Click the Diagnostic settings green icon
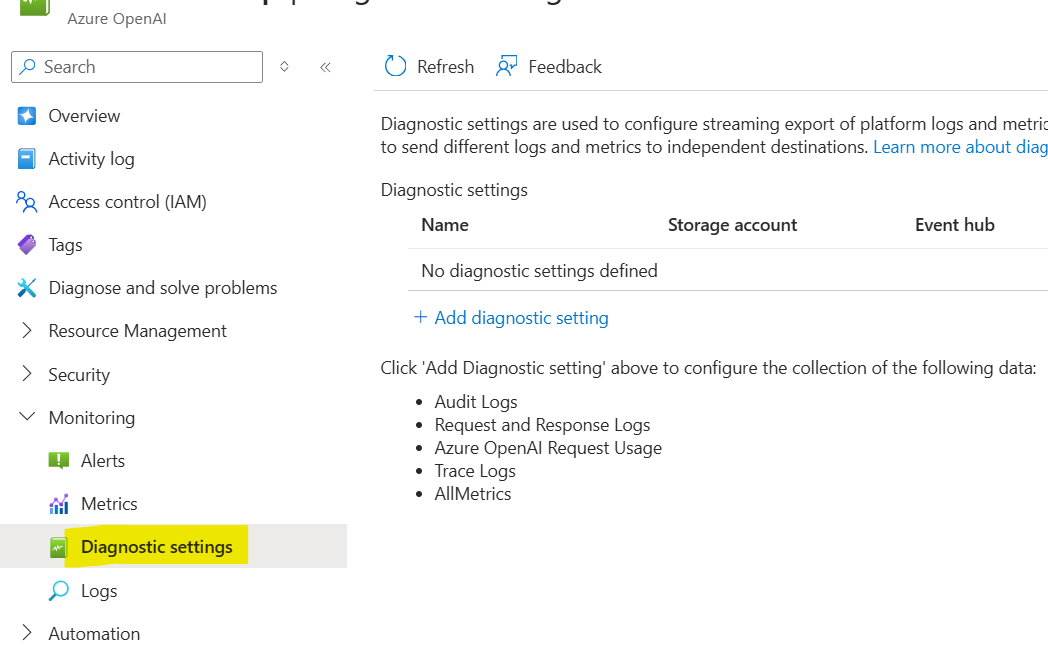 (59, 547)
